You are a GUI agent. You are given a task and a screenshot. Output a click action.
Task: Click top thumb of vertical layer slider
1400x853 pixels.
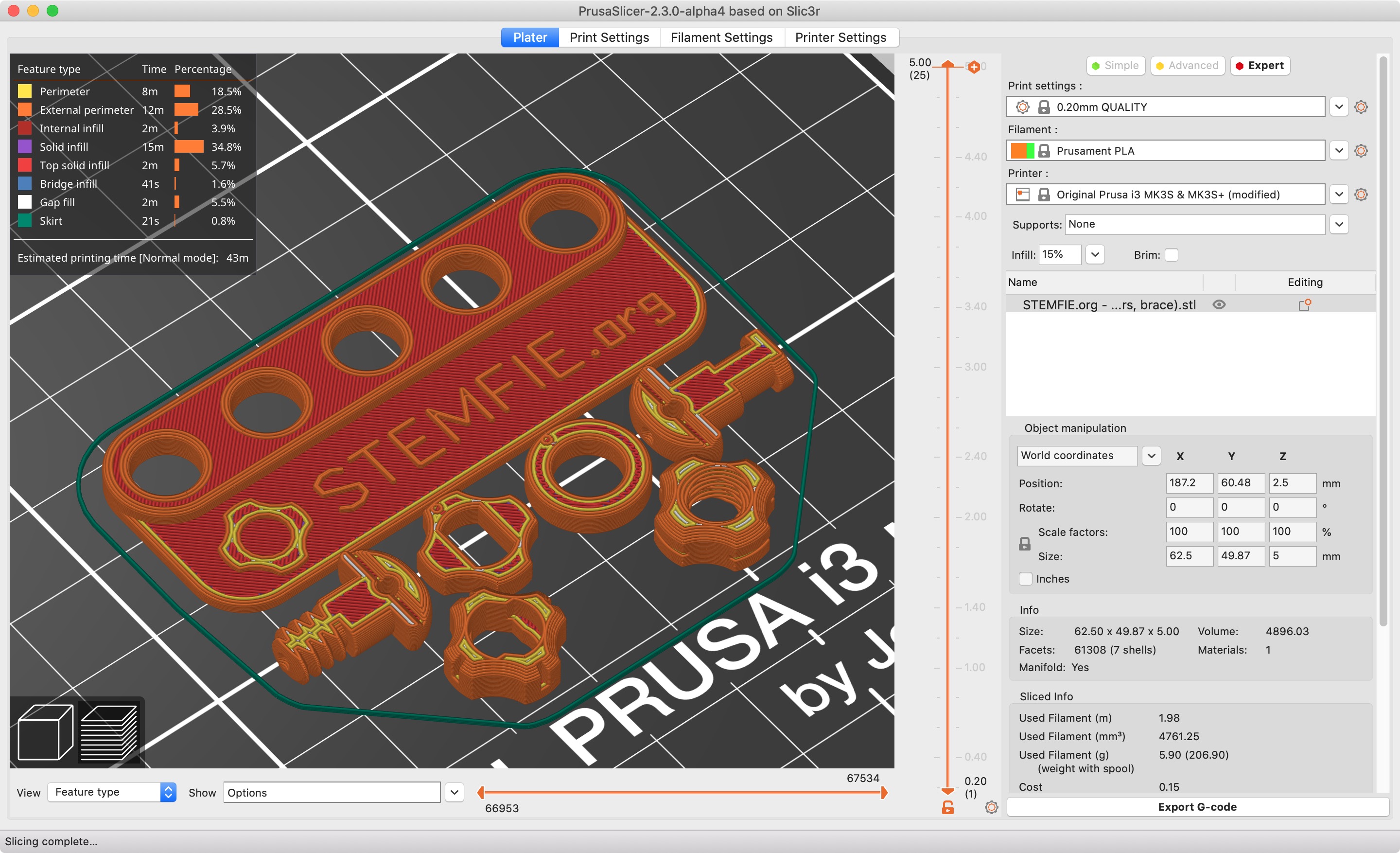[x=948, y=64]
